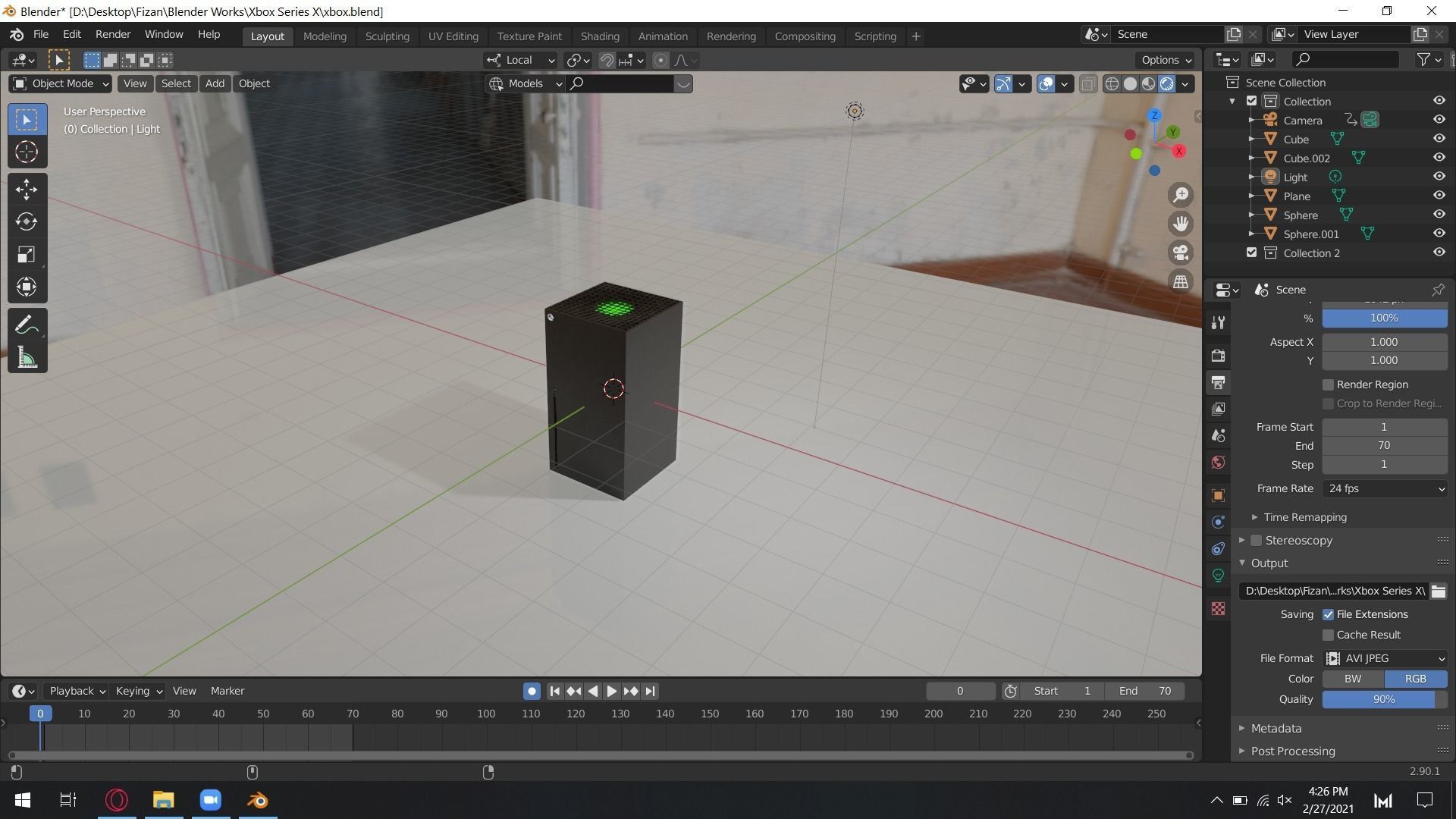1456x819 pixels.
Task: Select the Scale tool
Action: click(27, 254)
